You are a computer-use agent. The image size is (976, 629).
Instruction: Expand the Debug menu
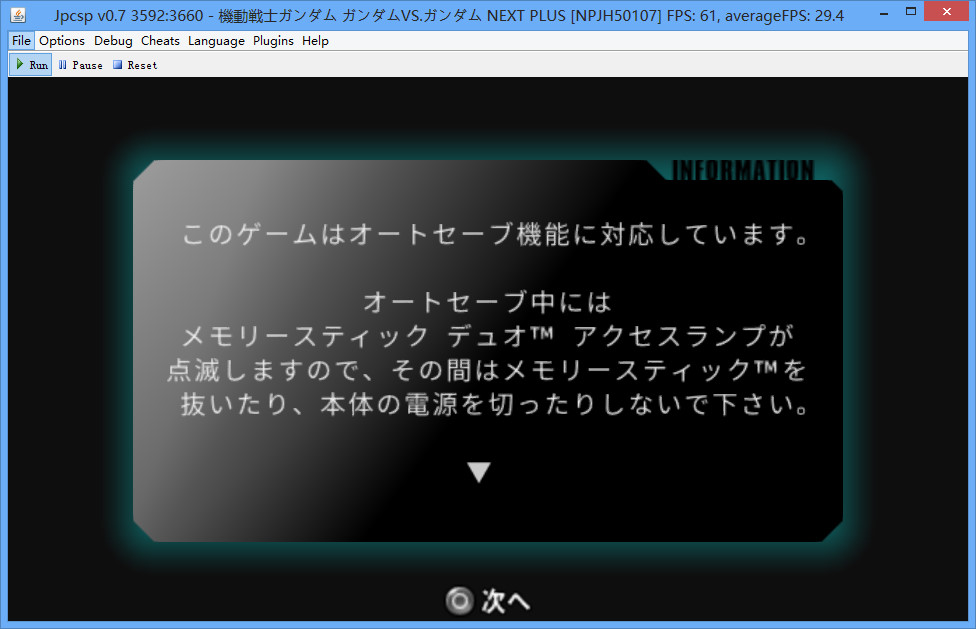(113, 41)
